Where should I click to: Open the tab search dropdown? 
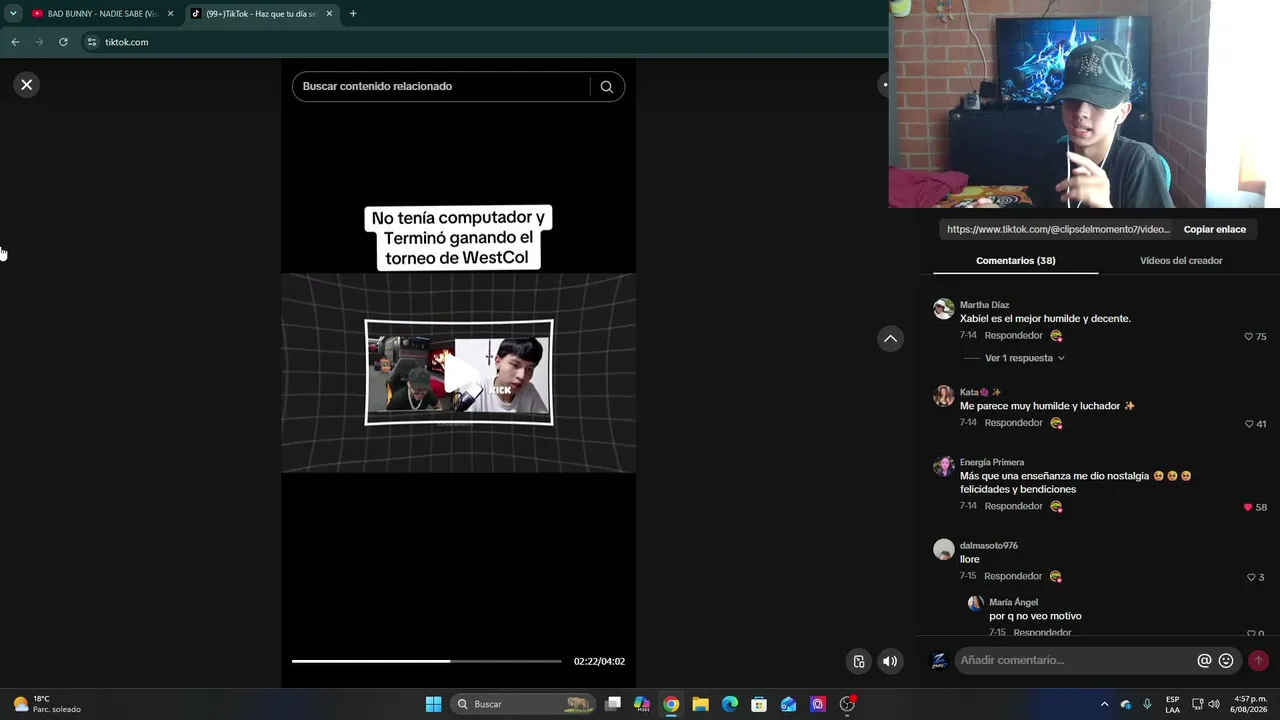point(13,14)
